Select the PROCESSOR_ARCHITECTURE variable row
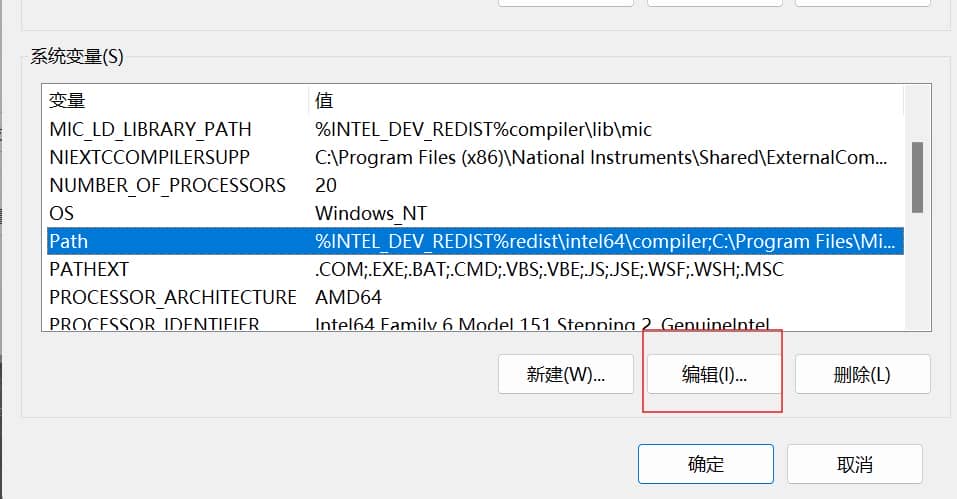Image resolution: width=957 pixels, height=499 pixels. coord(172,297)
